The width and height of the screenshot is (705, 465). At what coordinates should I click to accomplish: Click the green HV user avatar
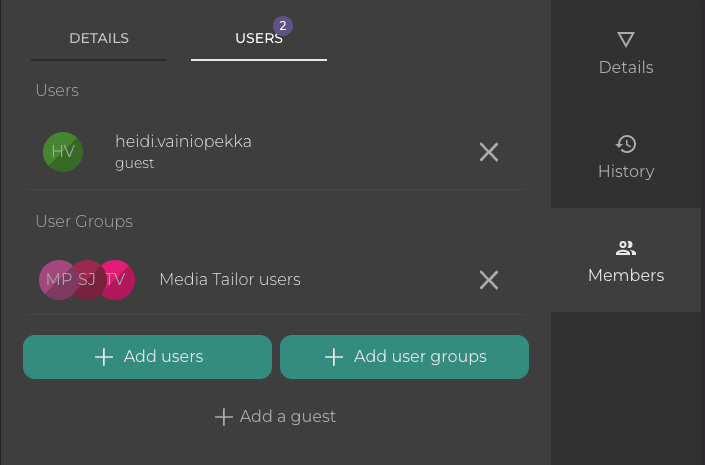[63, 152]
